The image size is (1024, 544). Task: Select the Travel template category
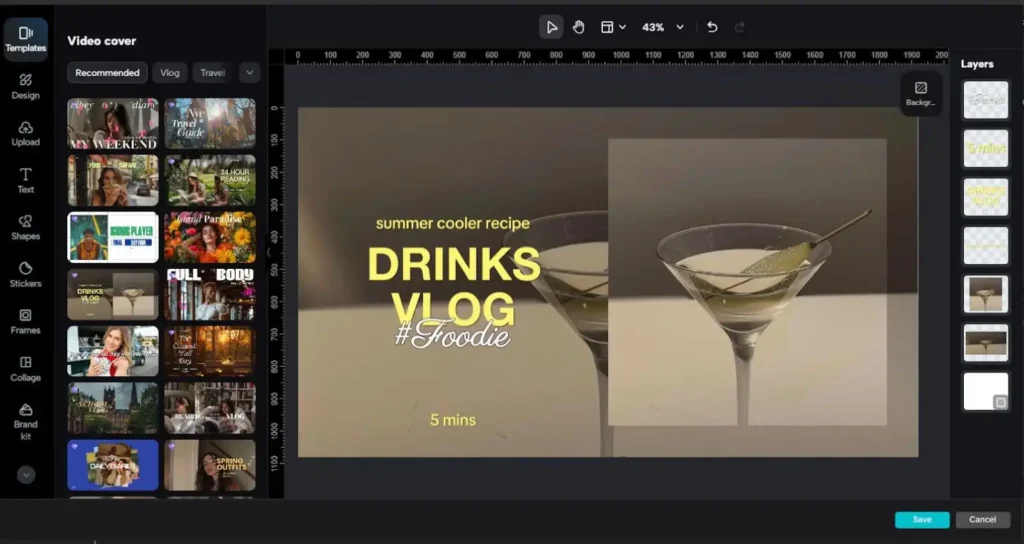pyautogui.click(x=212, y=72)
